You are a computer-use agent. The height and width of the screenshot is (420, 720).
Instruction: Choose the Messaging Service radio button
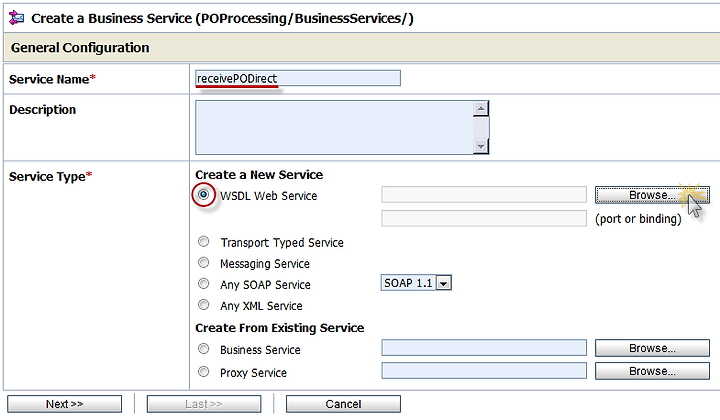(x=203, y=263)
